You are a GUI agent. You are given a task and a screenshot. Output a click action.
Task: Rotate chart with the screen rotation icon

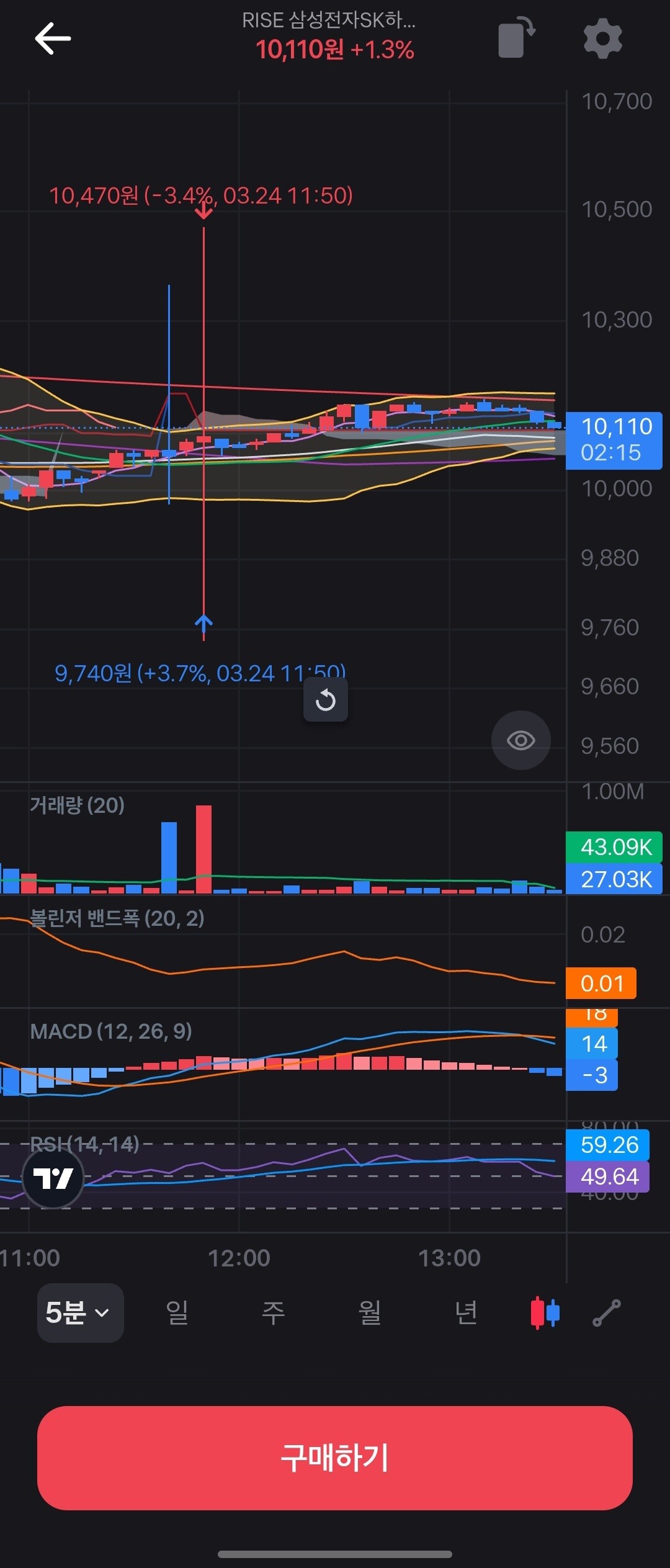click(517, 38)
